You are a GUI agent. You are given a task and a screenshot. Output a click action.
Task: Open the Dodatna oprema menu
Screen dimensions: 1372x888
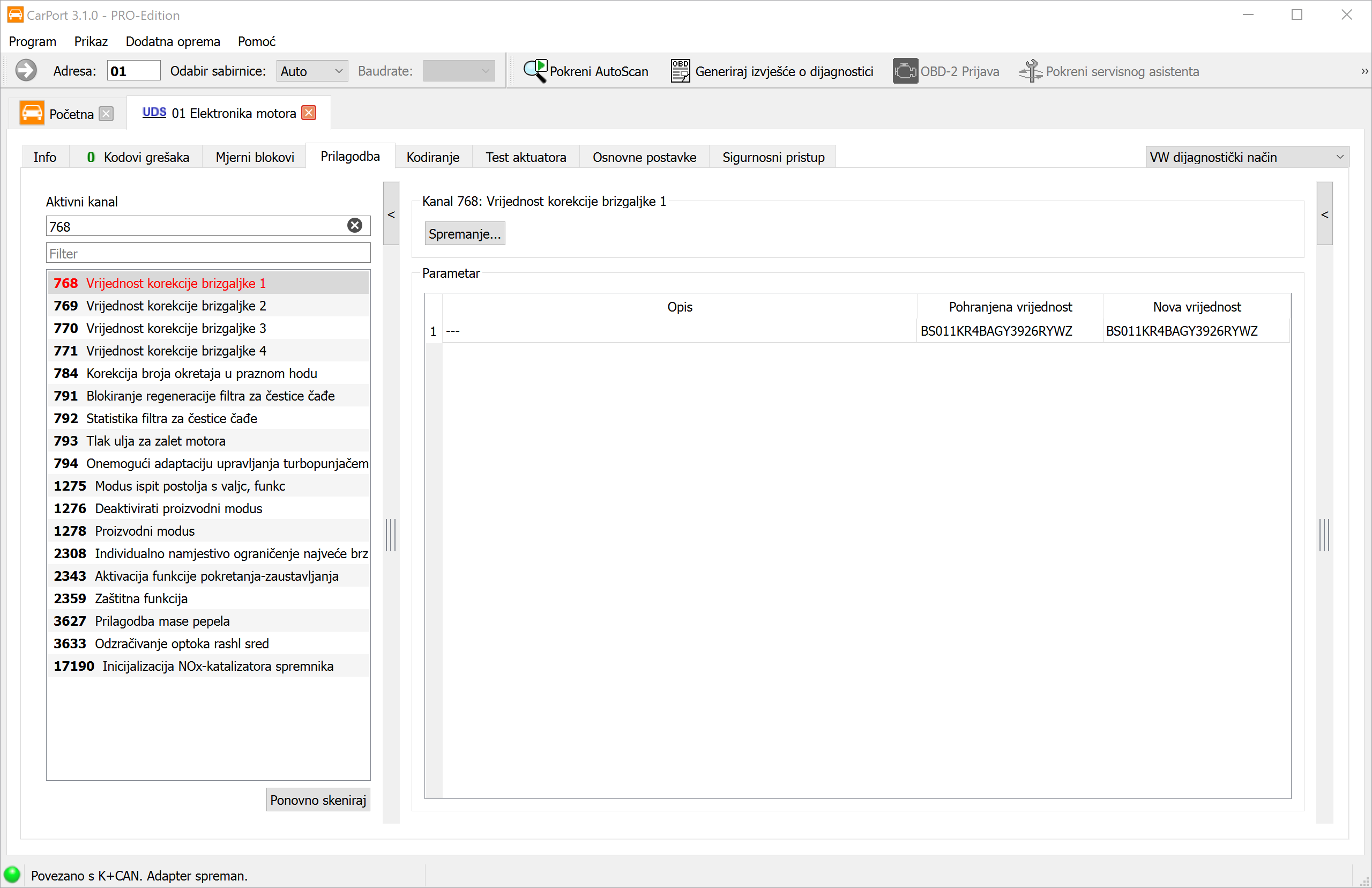tap(173, 41)
